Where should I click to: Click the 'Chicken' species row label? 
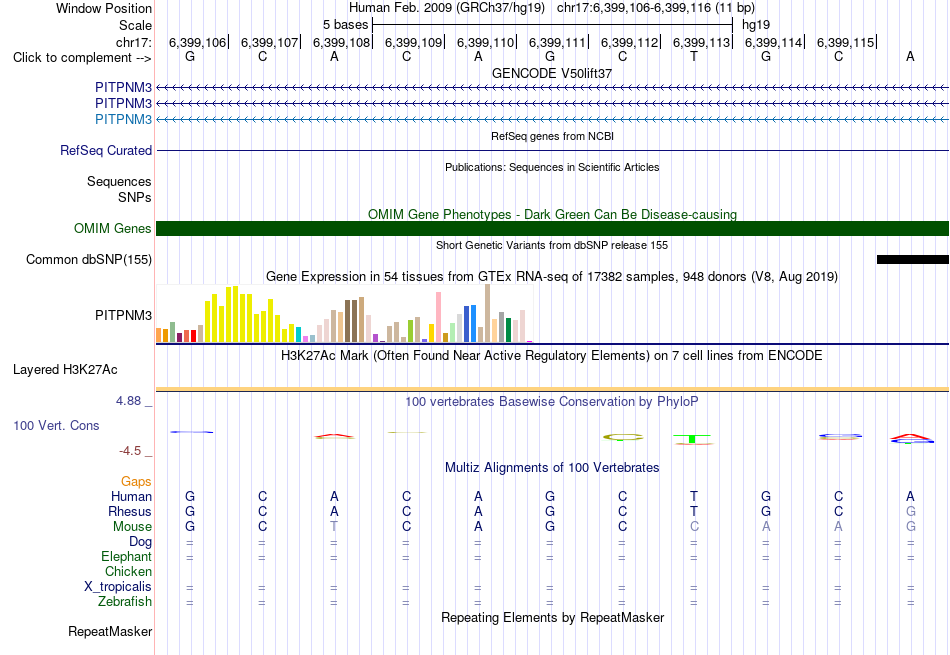(128, 571)
